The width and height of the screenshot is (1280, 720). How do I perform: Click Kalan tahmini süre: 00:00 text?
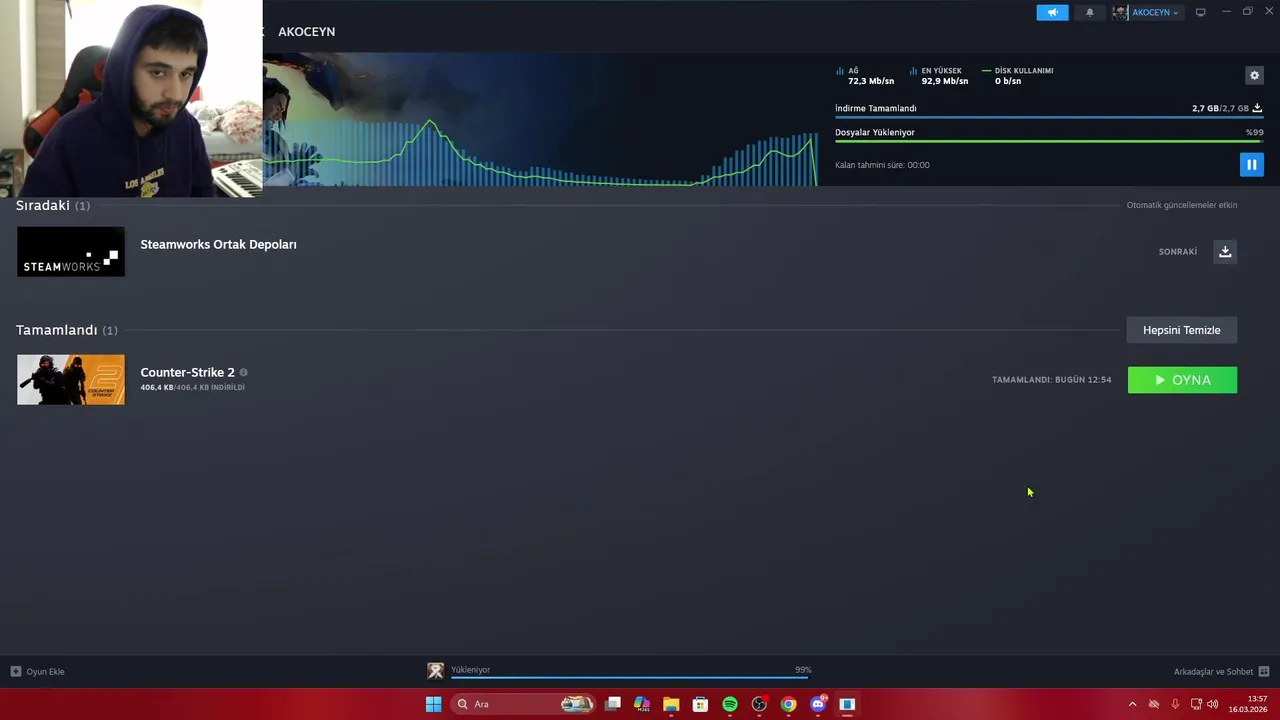click(x=882, y=165)
